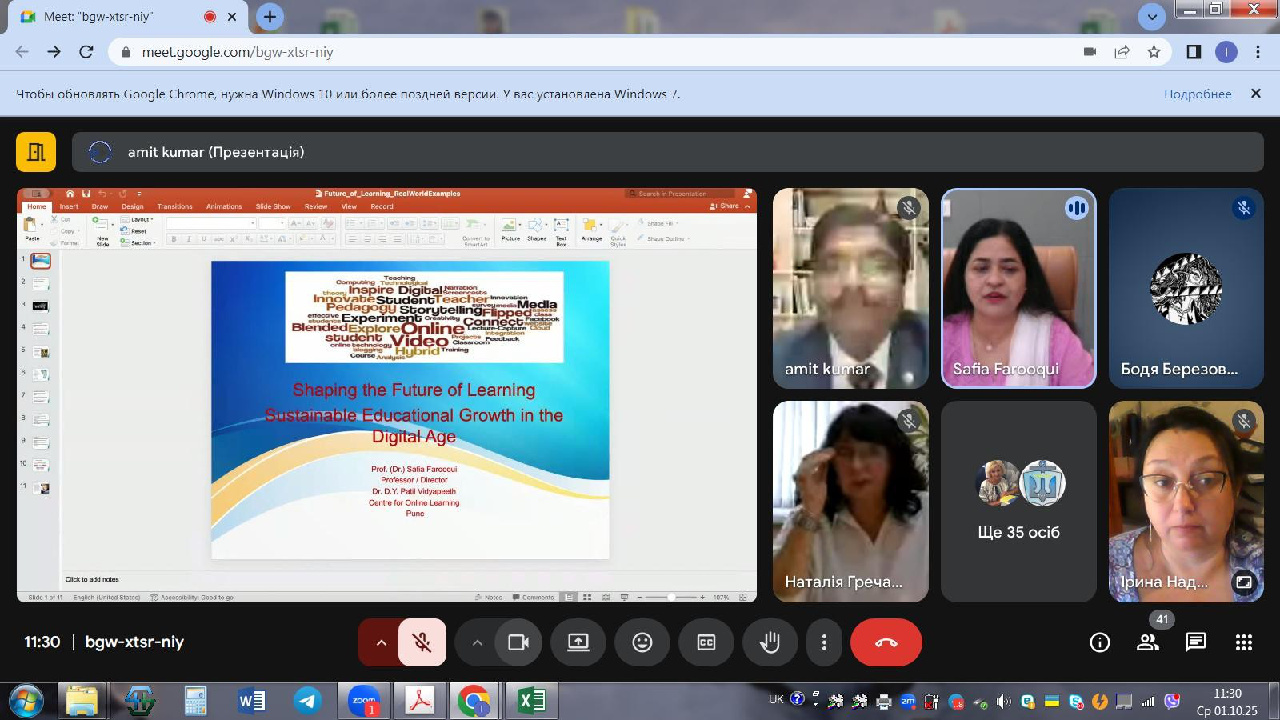The image size is (1280, 720).
Task: Turn on closed captions
Action: coord(706,642)
